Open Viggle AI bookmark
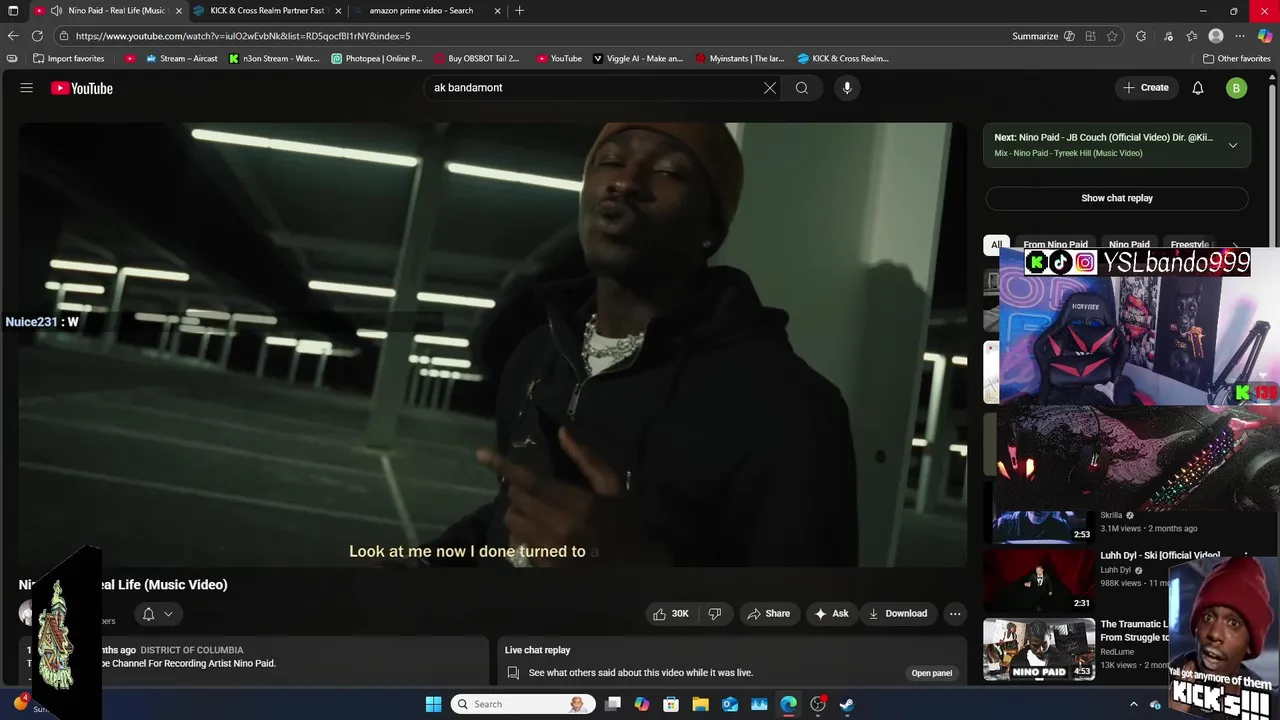This screenshot has width=1280, height=720. (638, 59)
